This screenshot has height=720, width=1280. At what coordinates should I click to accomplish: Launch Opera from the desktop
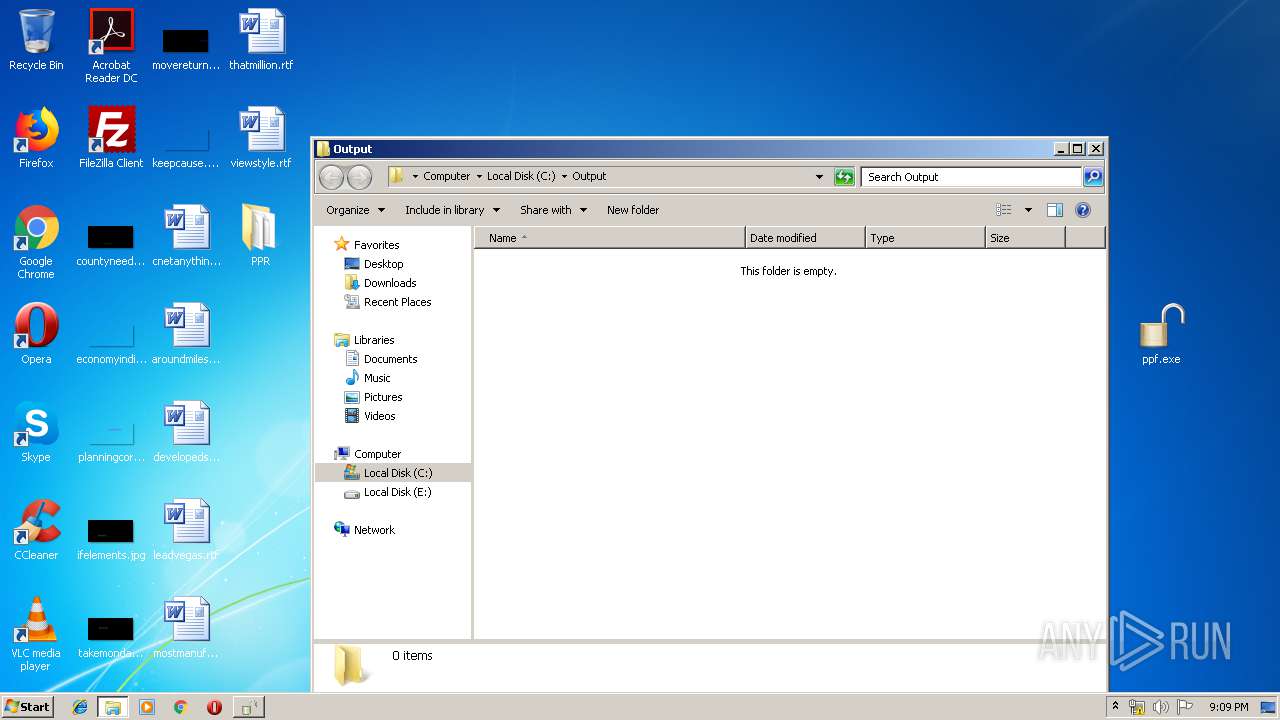pyautogui.click(x=36, y=334)
